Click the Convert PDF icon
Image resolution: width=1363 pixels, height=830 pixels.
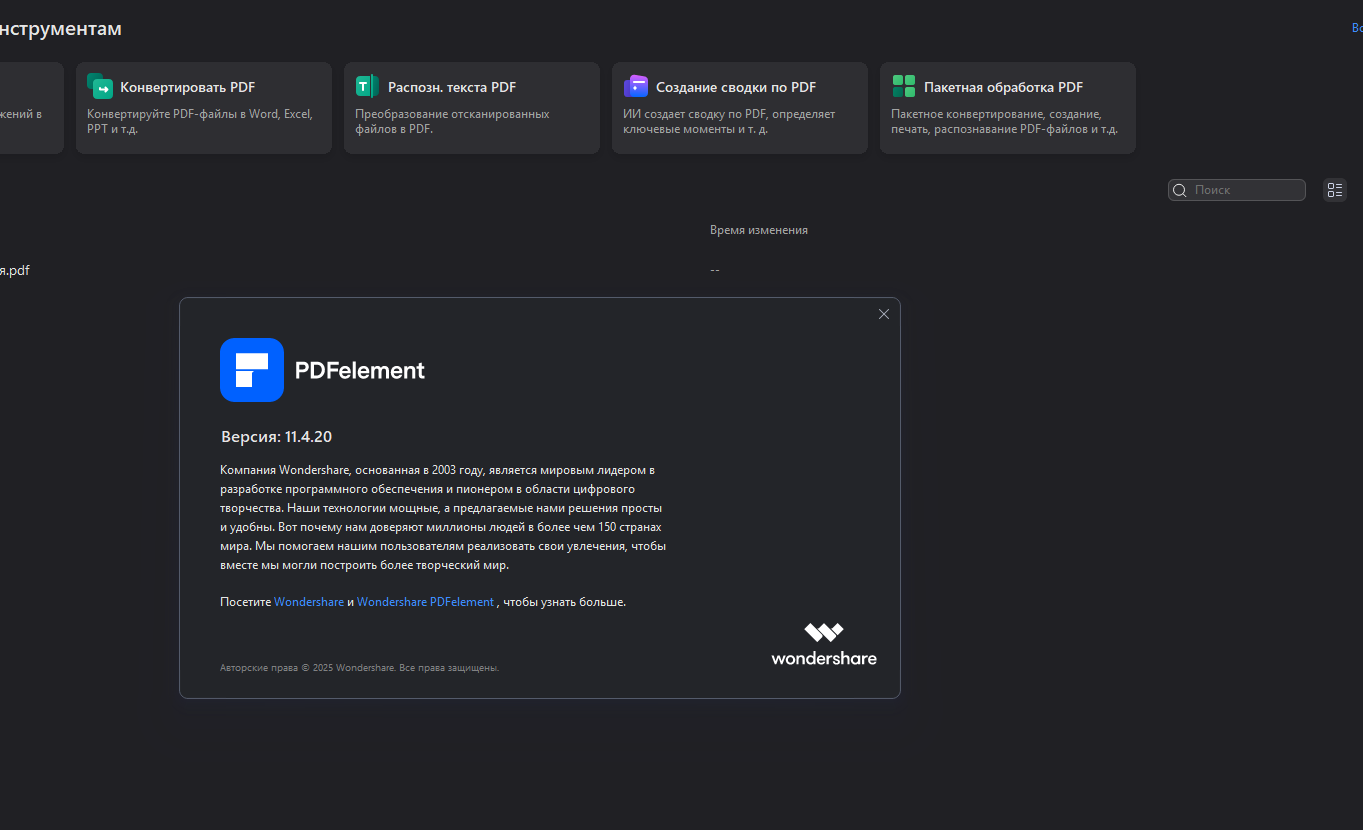tap(100, 86)
